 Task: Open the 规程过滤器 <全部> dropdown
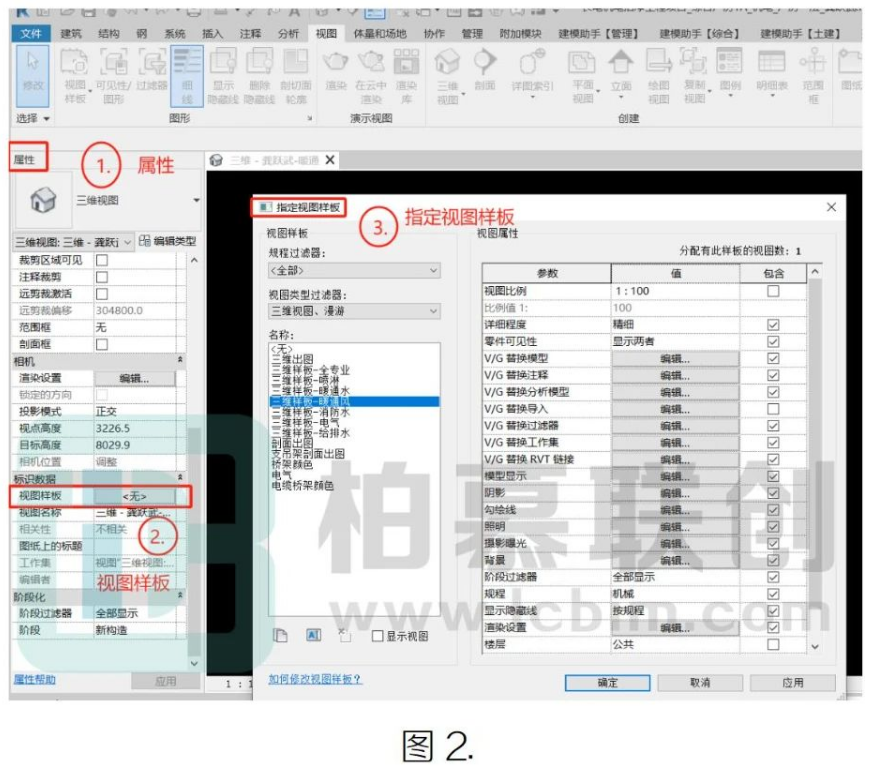tap(355, 271)
